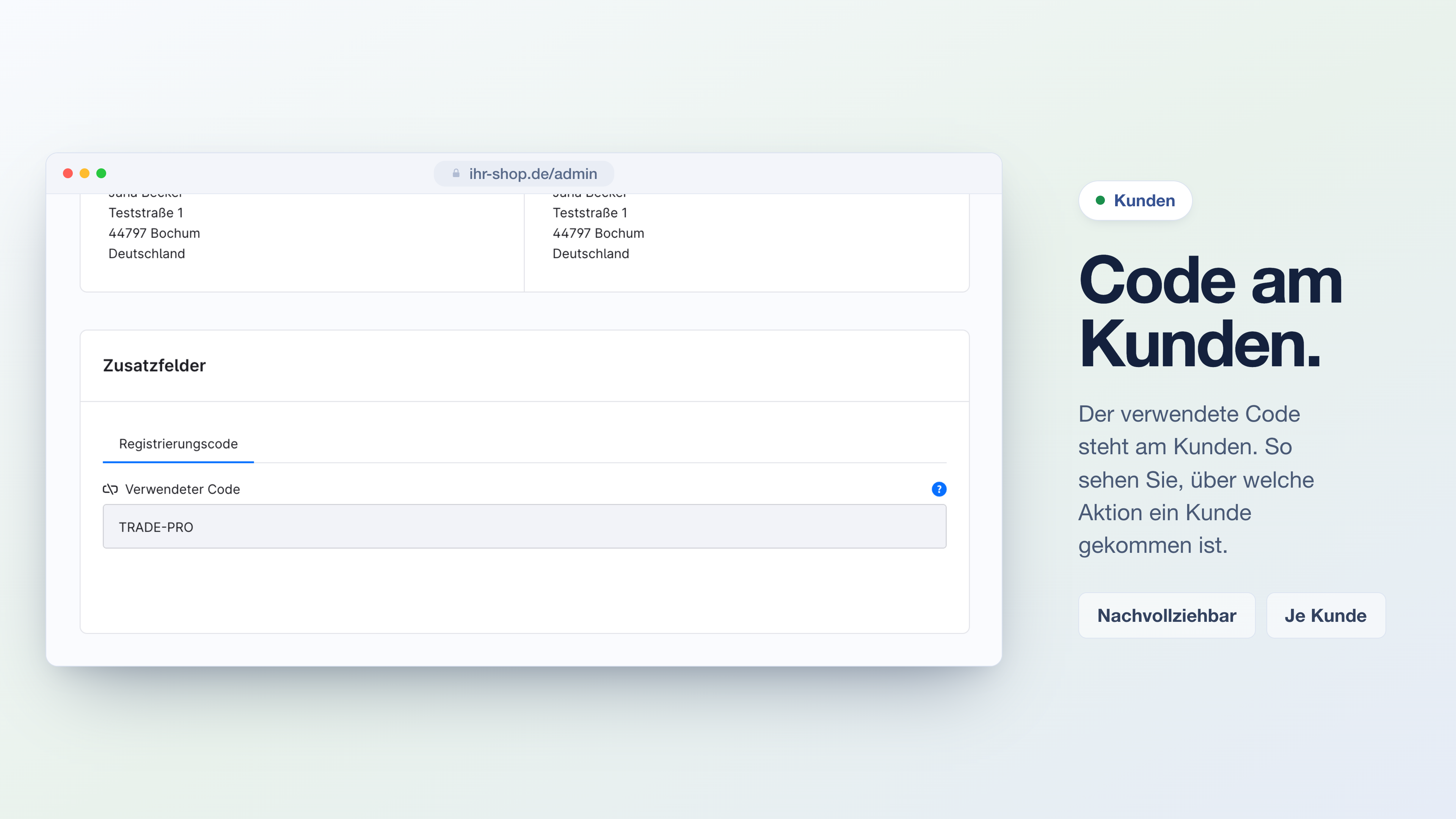This screenshot has height=819, width=1456.
Task: Click 'Deutschland' in the left address
Action: (147, 254)
